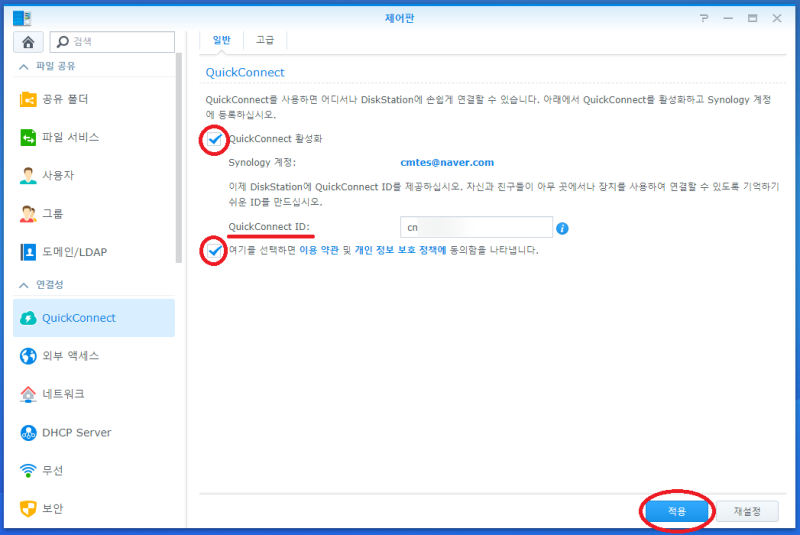Open the 무선 wireless icon
This screenshot has height=535, width=800.
point(28,470)
